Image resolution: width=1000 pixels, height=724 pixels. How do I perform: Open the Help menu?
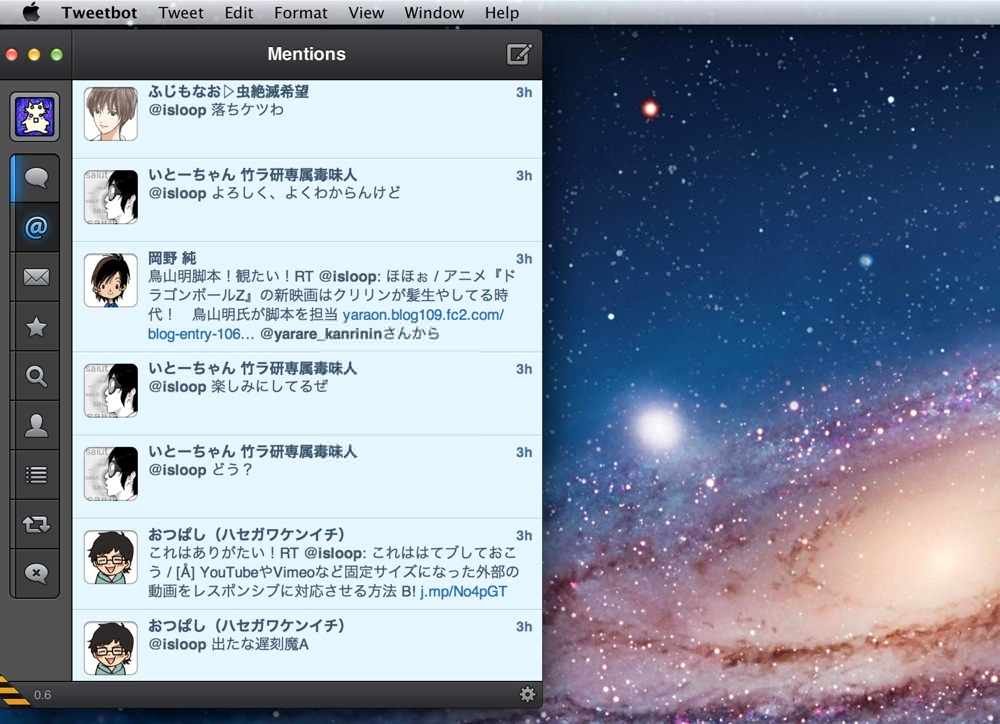click(501, 13)
